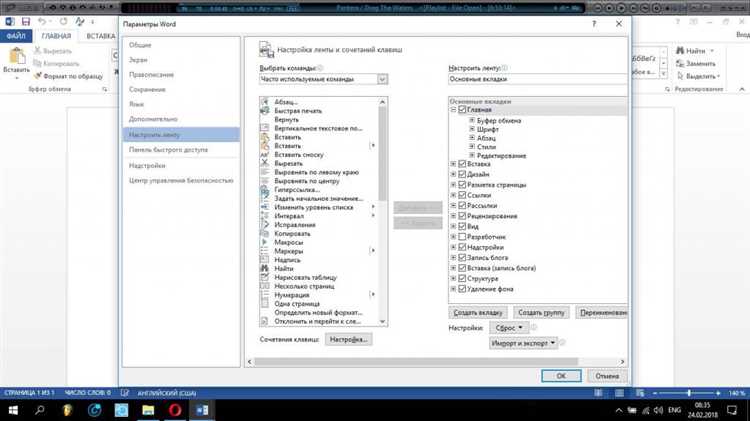The width and height of the screenshot is (750, 421).
Task: Select the Найти binoculars command in the list
Action: 265,268
